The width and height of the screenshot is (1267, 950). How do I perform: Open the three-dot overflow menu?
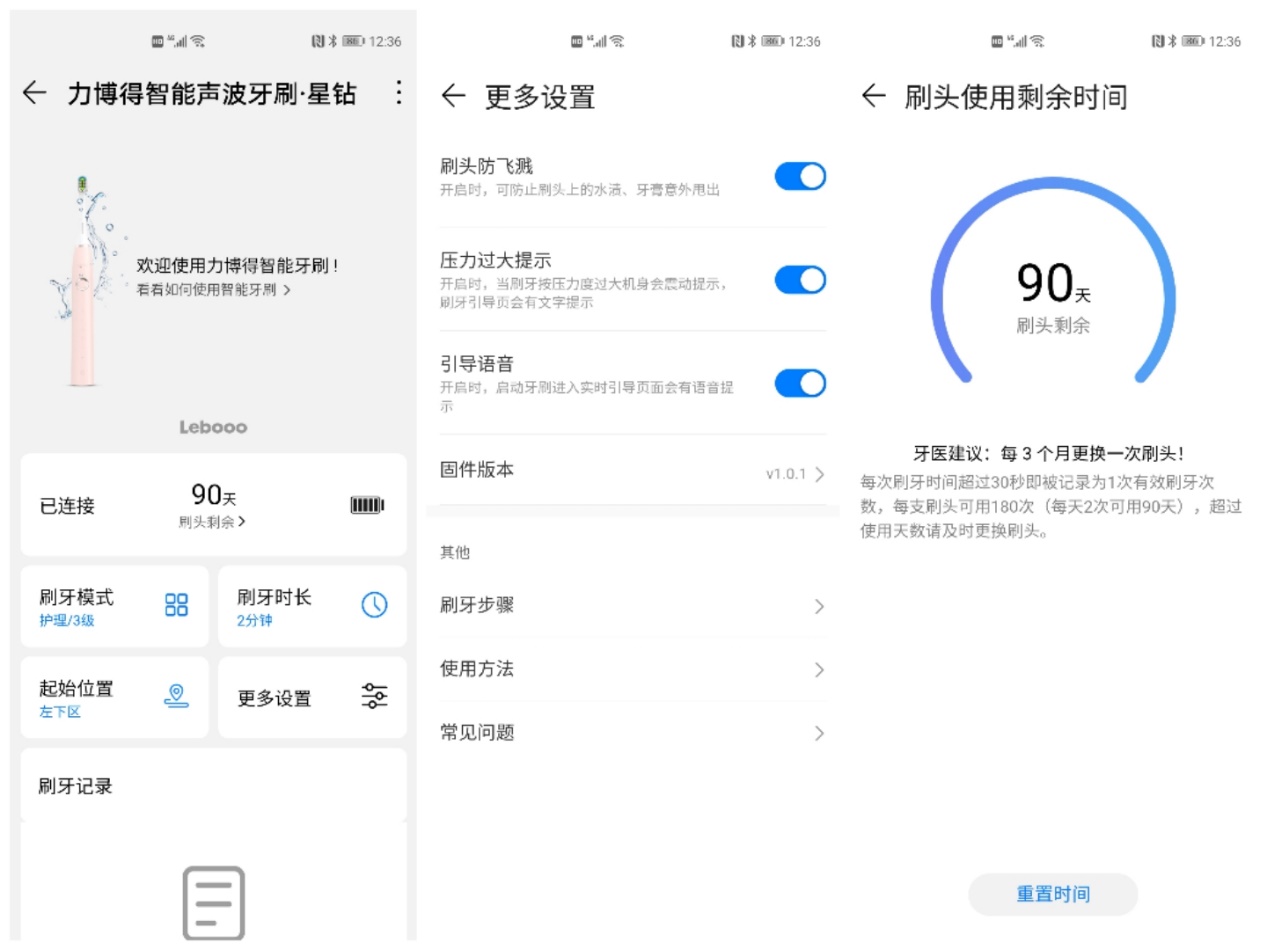[x=398, y=93]
